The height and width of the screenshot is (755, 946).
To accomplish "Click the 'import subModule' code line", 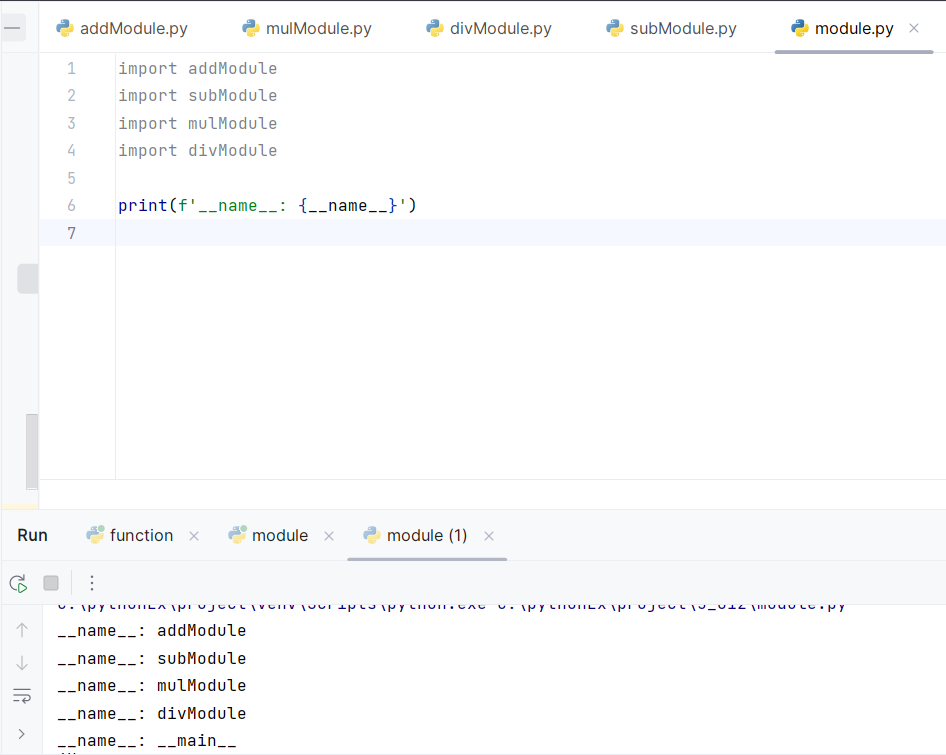I will tap(198, 95).
